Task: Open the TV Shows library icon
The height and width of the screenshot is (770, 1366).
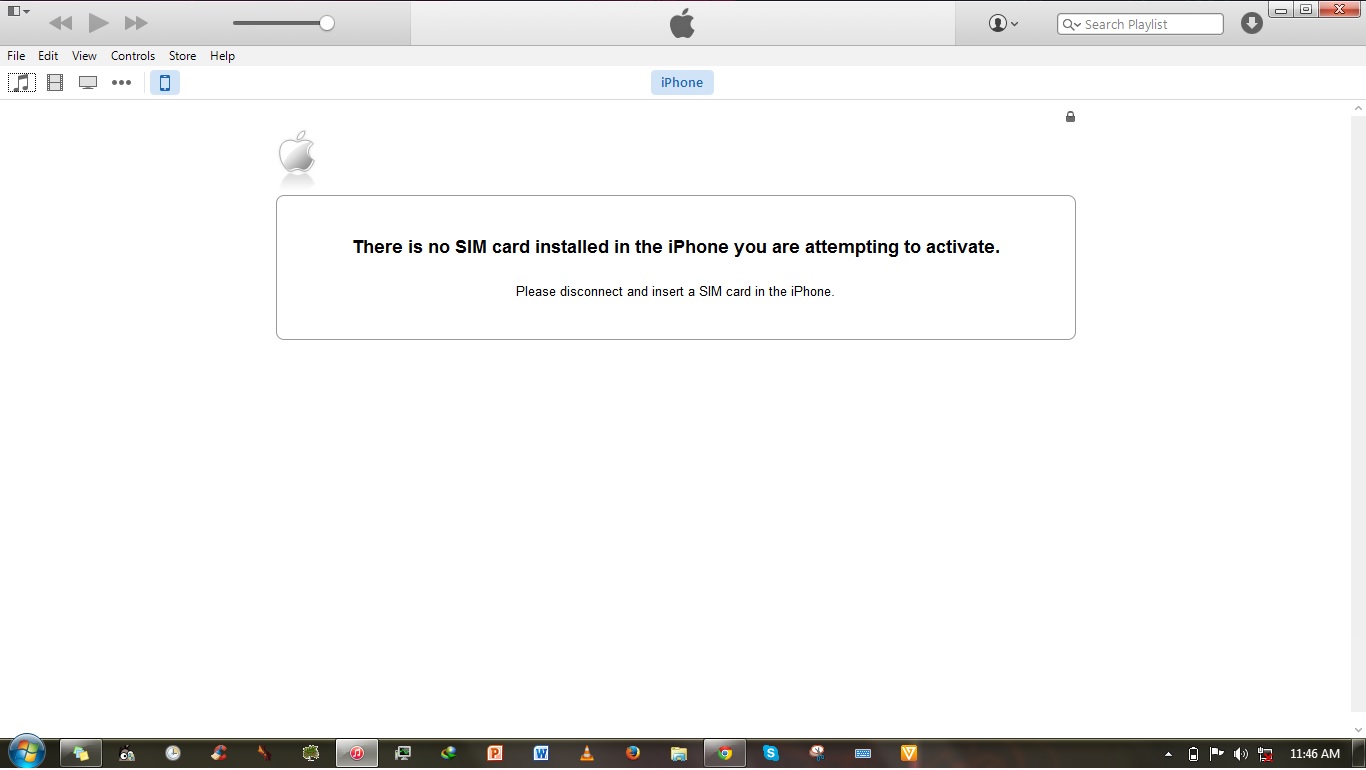Action: tap(88, 83)
